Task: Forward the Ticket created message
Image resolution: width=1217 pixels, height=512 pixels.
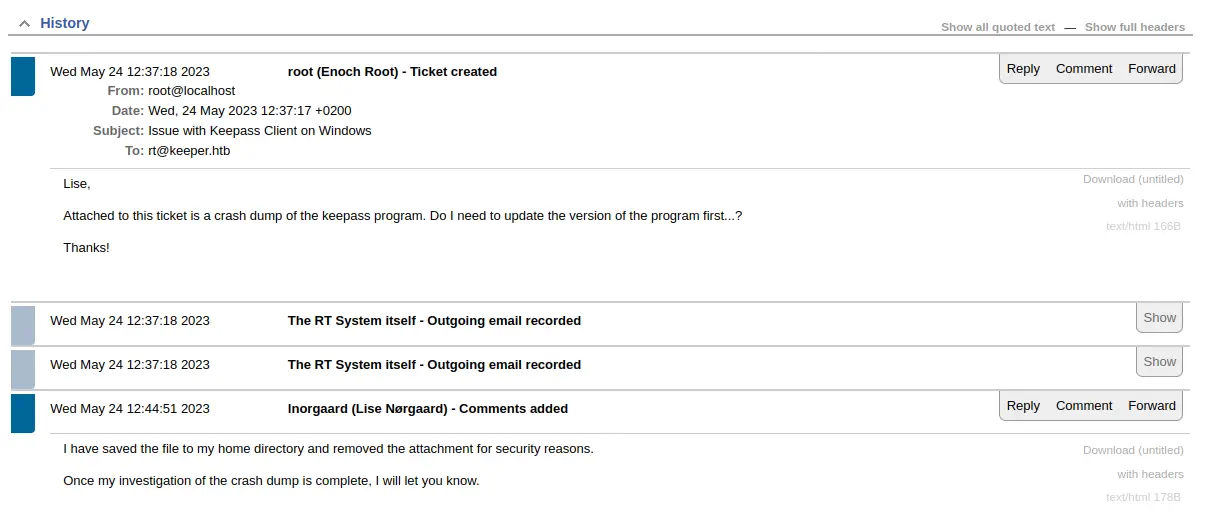Action: [x=1152, y=69]
